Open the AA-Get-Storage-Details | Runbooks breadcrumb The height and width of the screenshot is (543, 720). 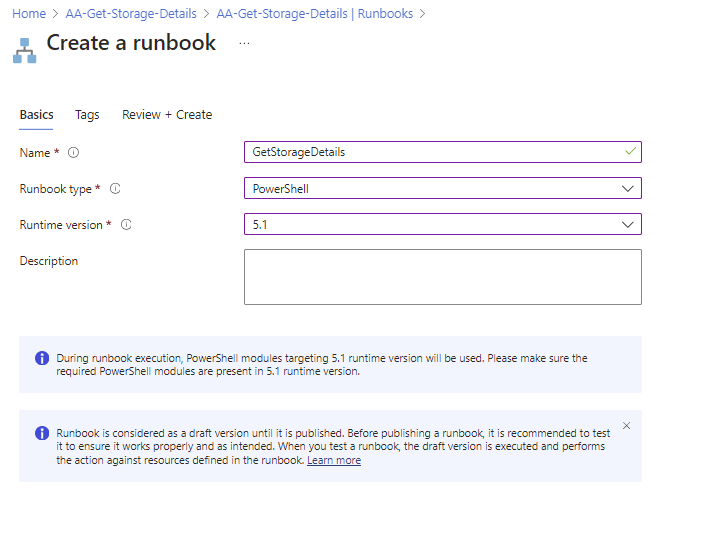click(x=315, y=14)
